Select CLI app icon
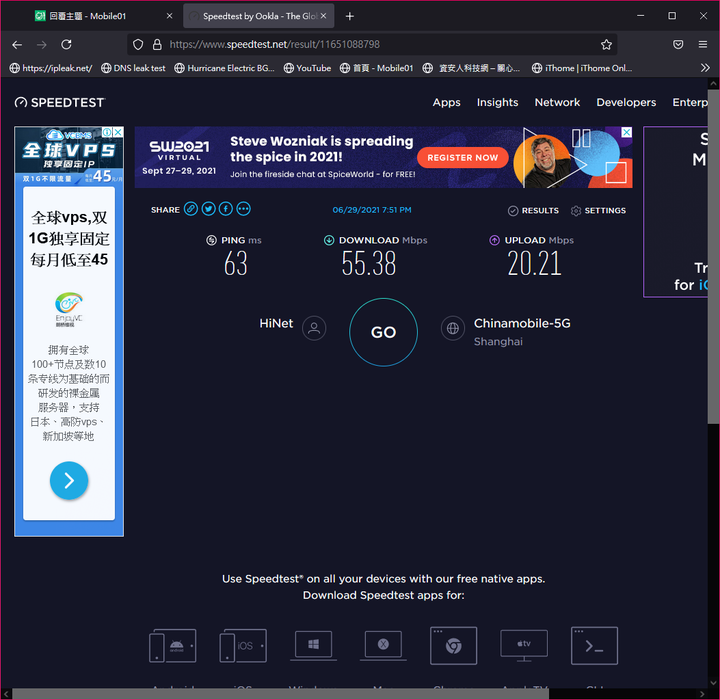The width and height of the screenshot is (720, 700). (594, 645)
